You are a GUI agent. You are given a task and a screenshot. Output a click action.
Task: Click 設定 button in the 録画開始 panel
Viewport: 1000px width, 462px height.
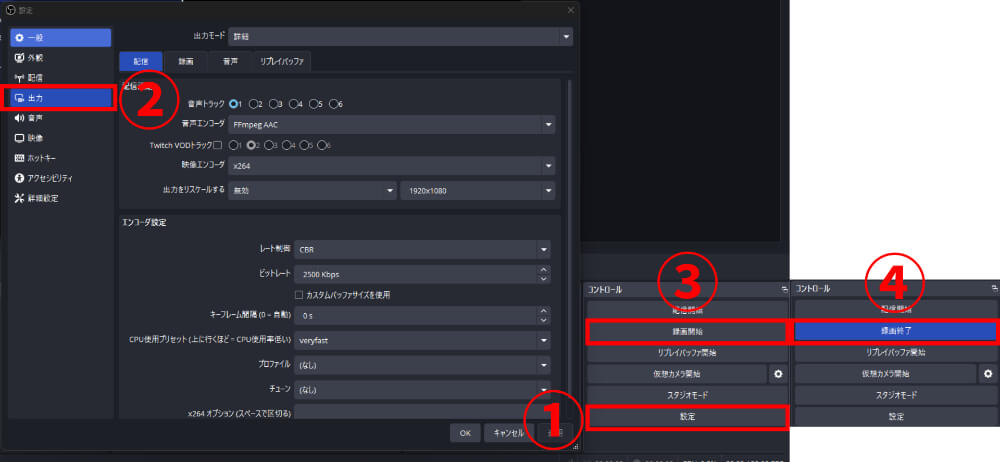687,417
